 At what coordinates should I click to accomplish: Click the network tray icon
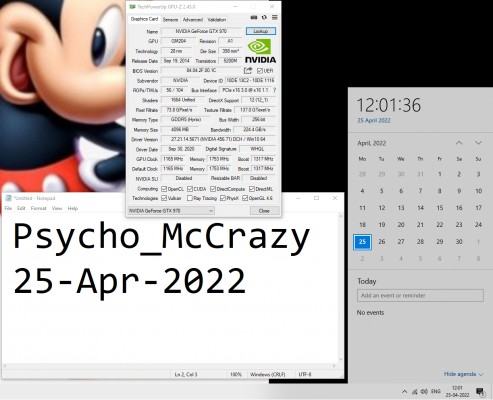pyautogui.click(x=415, y=392)
